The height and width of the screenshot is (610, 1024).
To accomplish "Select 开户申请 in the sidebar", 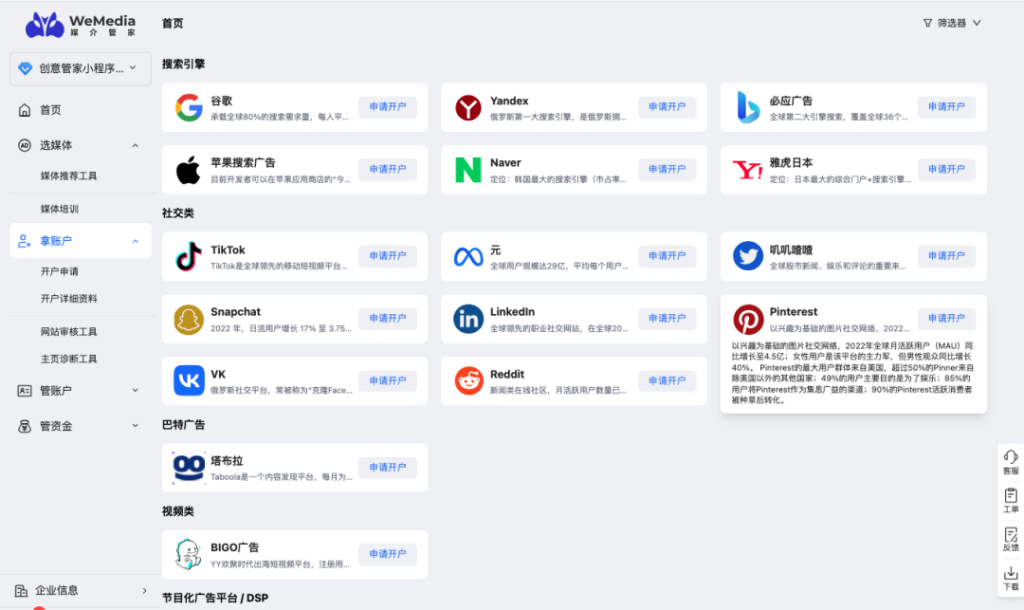I will coord(59,271).
